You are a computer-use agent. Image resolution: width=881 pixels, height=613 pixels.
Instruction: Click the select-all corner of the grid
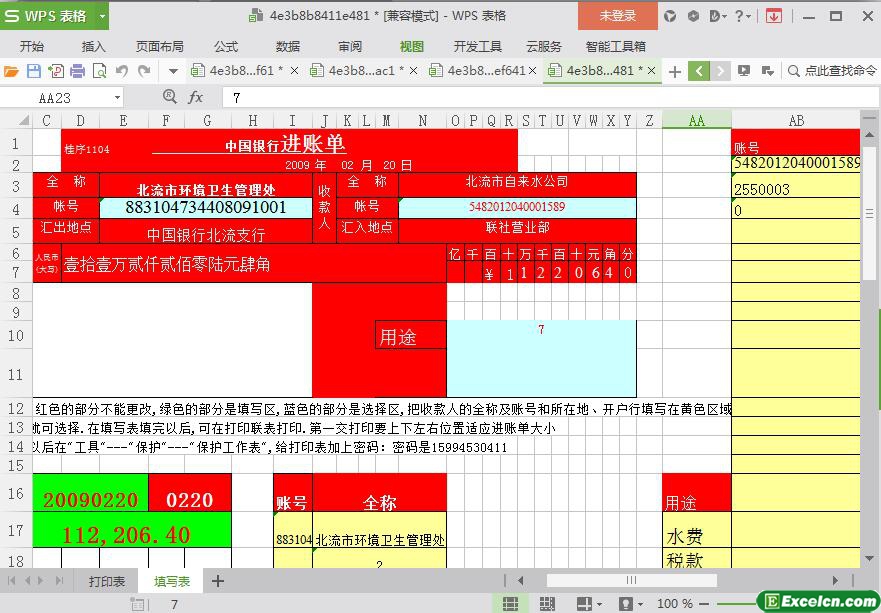click(x=24, y=120)
